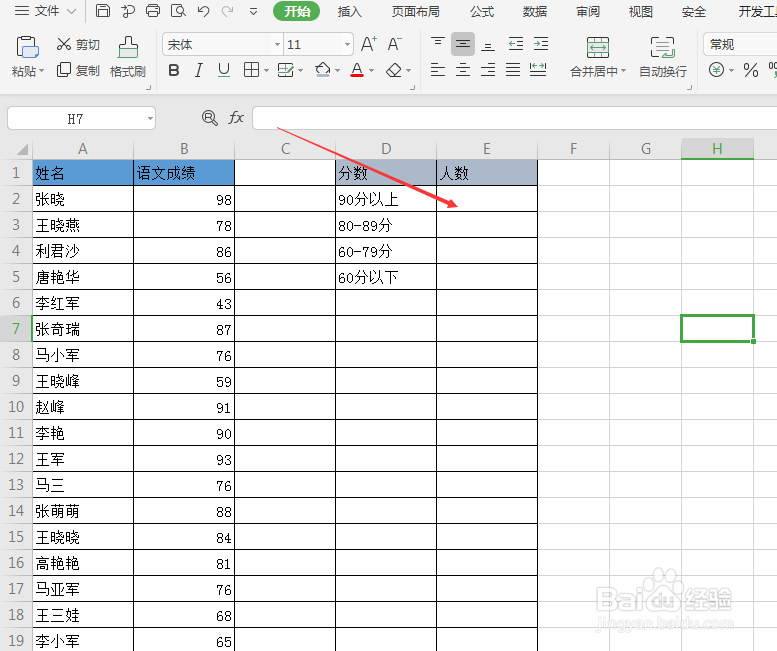Viewport: 777px width, 651px height.
Task: Switch to the 数据 tab
Action: pos(535,11)
